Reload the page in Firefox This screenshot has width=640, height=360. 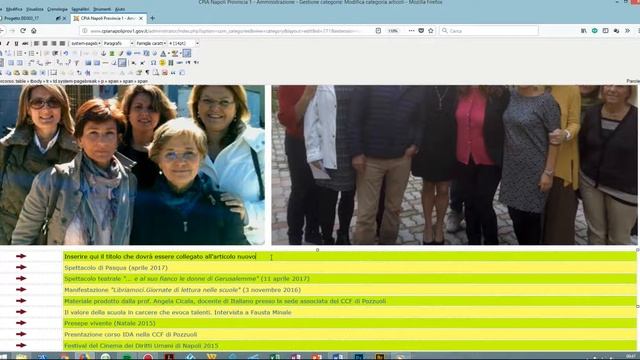click(23, 31)
